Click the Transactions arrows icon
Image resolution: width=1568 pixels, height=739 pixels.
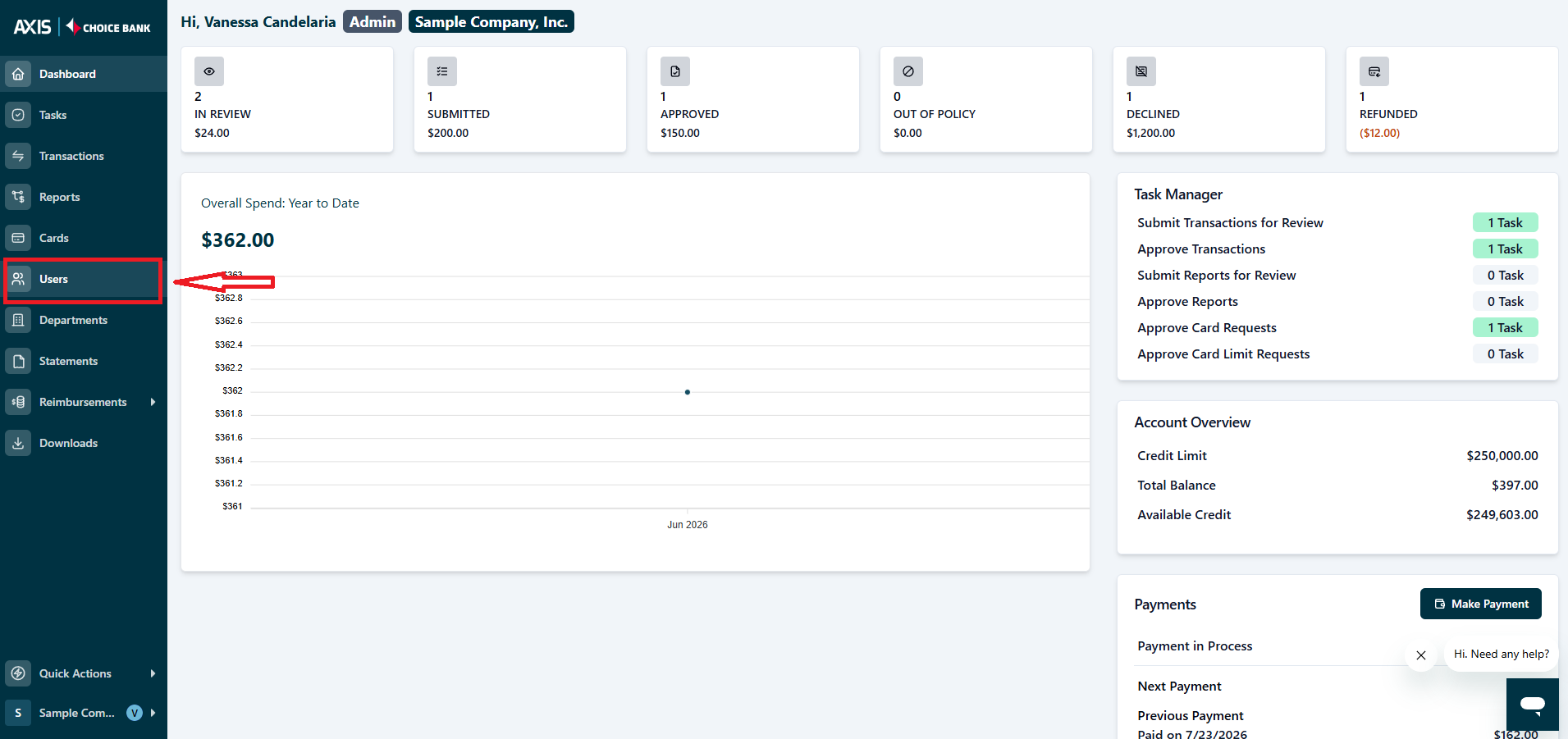click(x=18, y=156)
